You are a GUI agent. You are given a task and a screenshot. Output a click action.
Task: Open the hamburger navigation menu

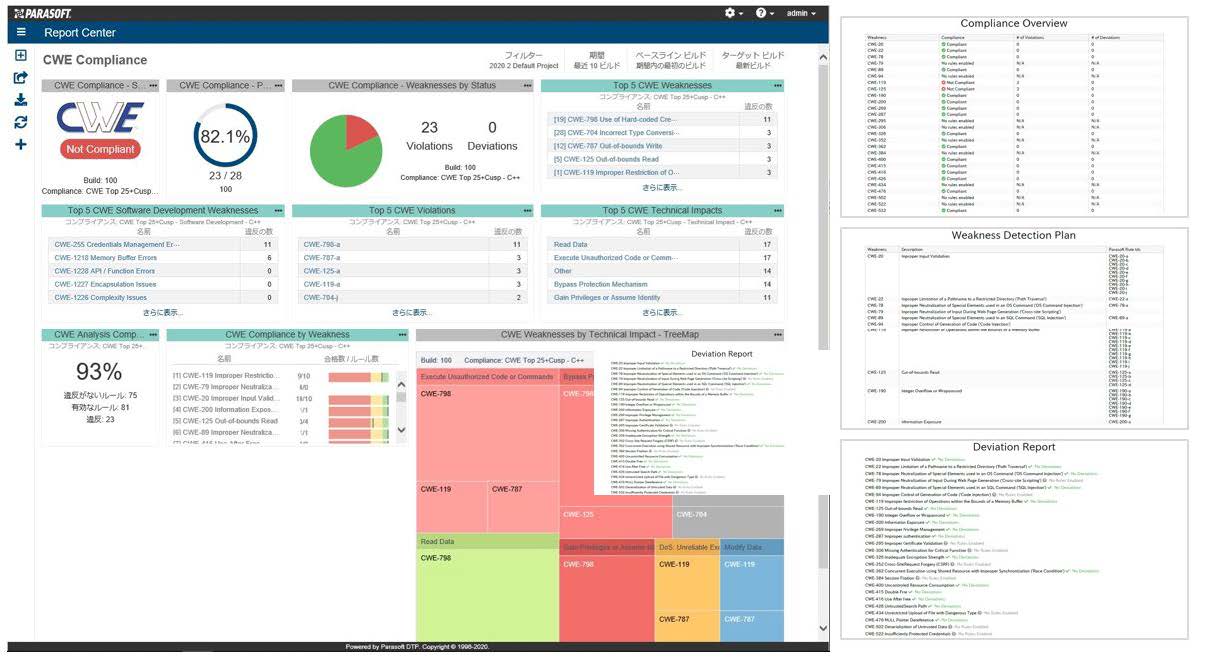tap(21, 33)
